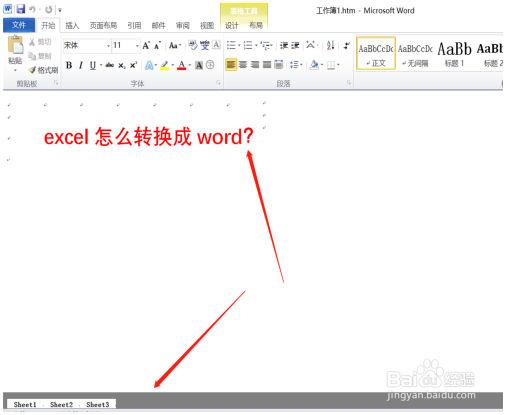The width and height of the screenshot is (506, 415).
Task: Click the Word application icon in title bar
Action: pos(8,9)
